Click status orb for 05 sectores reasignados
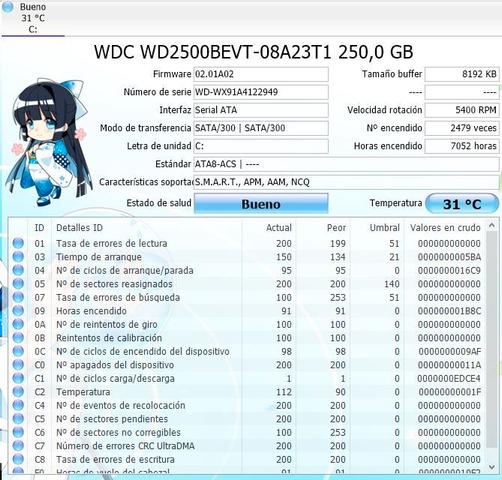This screenshot has height=480, width=502. tap(18, 284)
